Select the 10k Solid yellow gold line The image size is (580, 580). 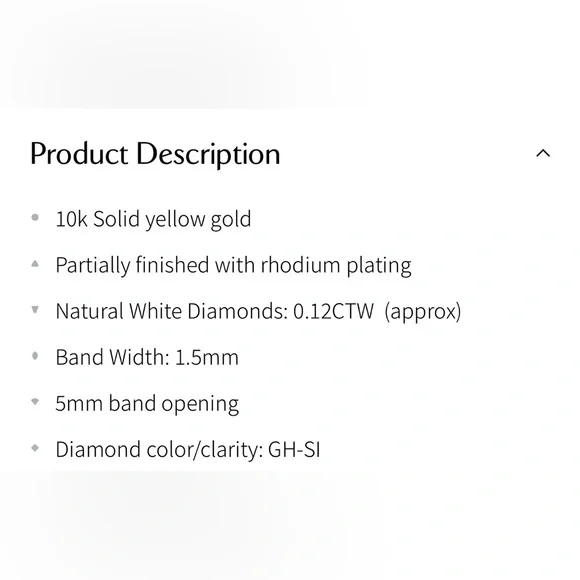tap(153, 219)
